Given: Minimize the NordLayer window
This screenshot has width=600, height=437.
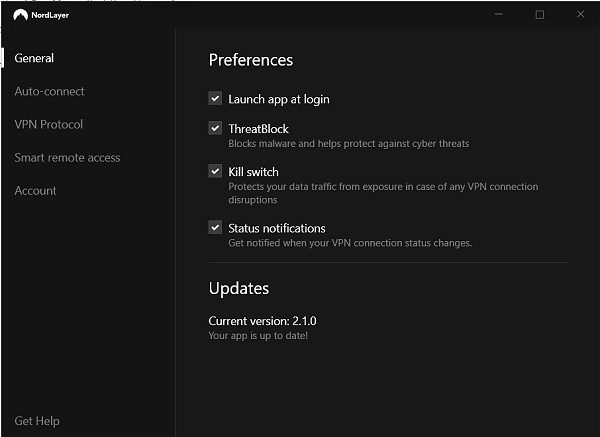Looking at the screenshot, I should pos(499,14).
